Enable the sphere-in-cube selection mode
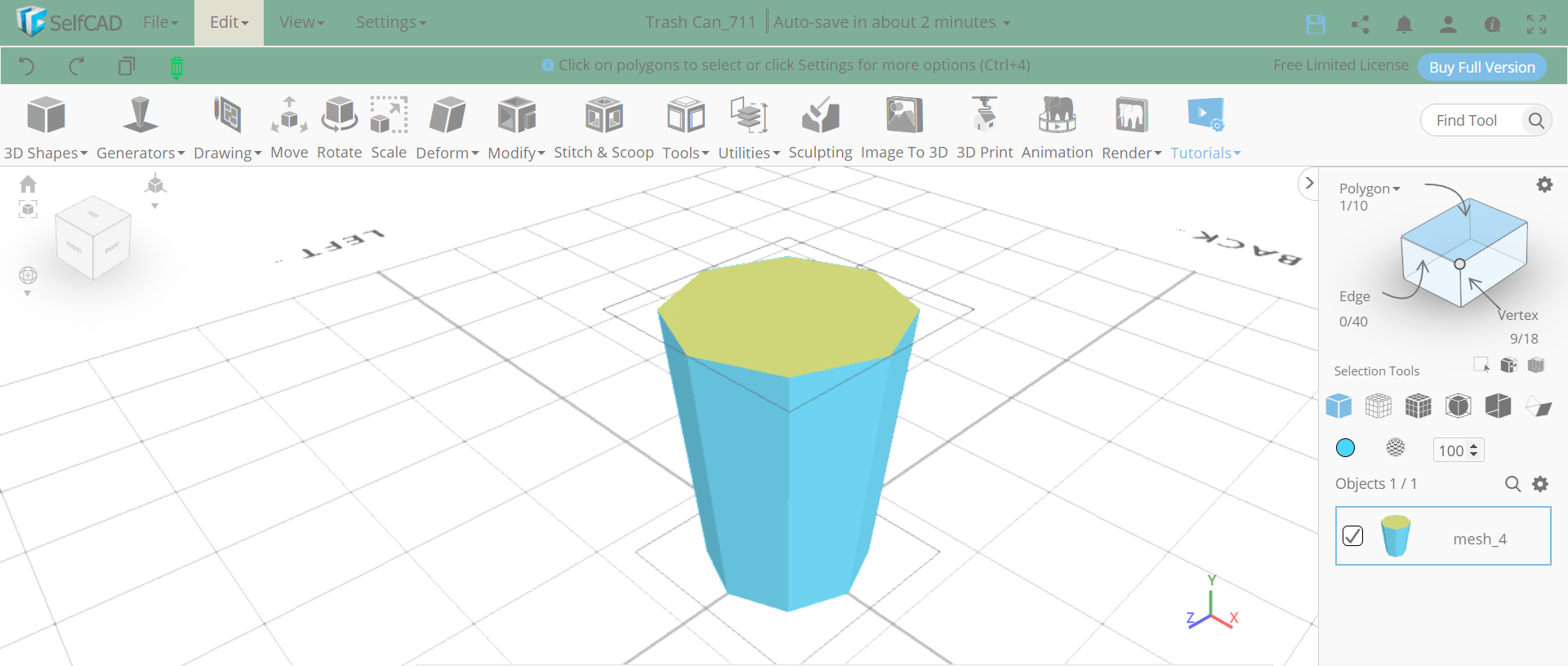 tap(1459, 406)
